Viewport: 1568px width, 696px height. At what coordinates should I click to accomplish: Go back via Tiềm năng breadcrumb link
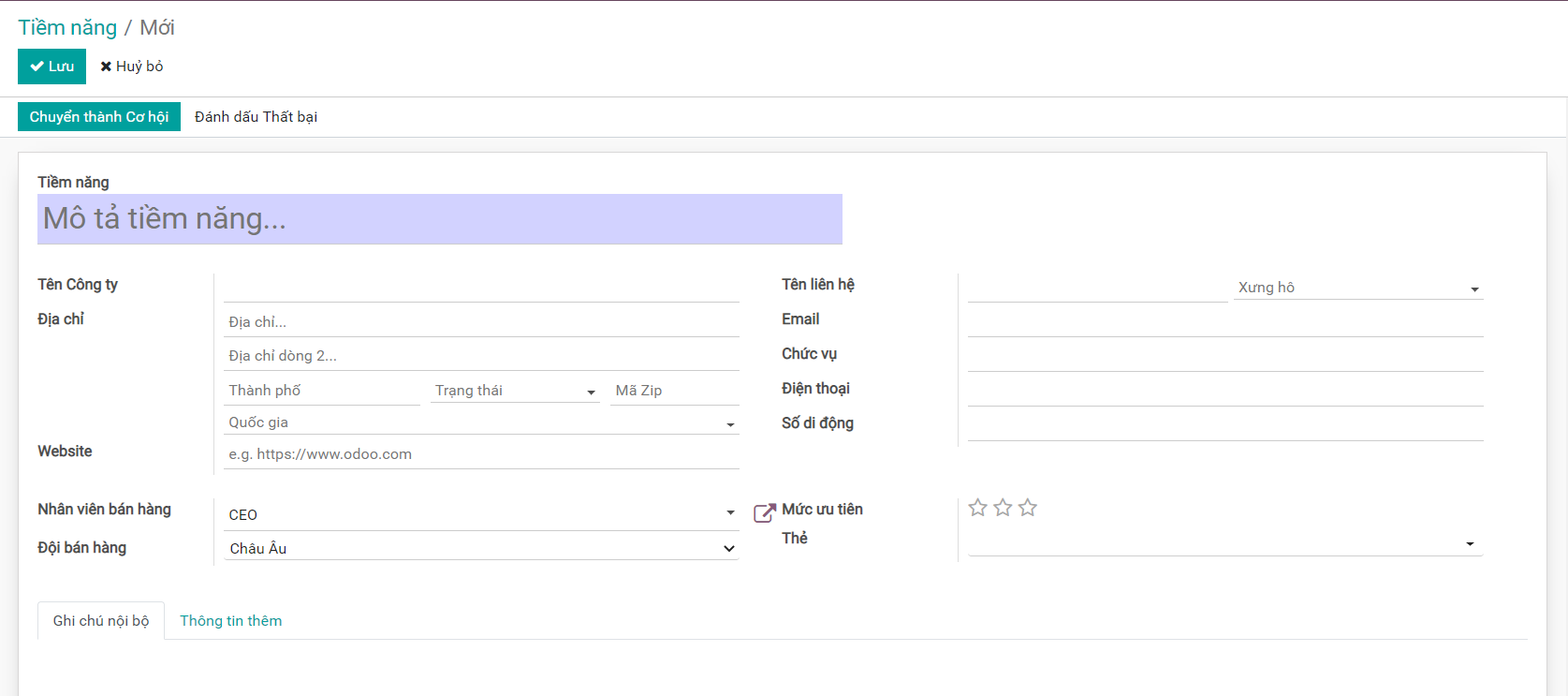(67, 28)
